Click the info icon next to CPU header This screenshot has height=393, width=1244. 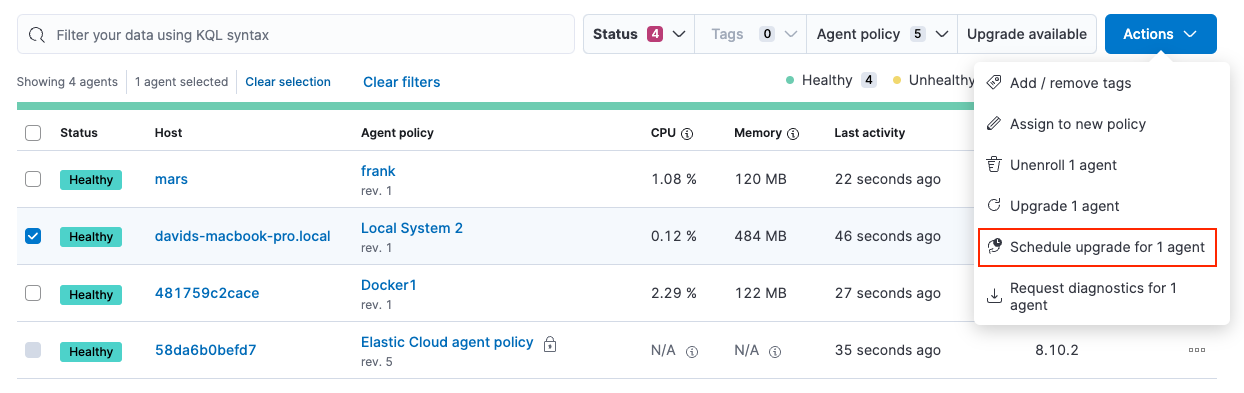(x=686, y=133)
